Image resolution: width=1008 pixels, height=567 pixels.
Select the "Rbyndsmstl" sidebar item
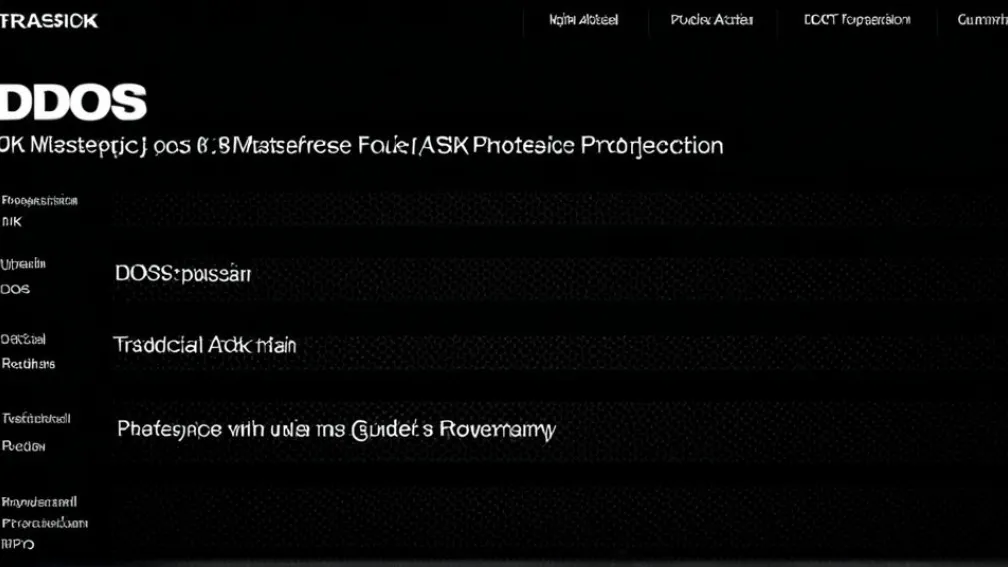pyautogui.click(x=39, y=501)
